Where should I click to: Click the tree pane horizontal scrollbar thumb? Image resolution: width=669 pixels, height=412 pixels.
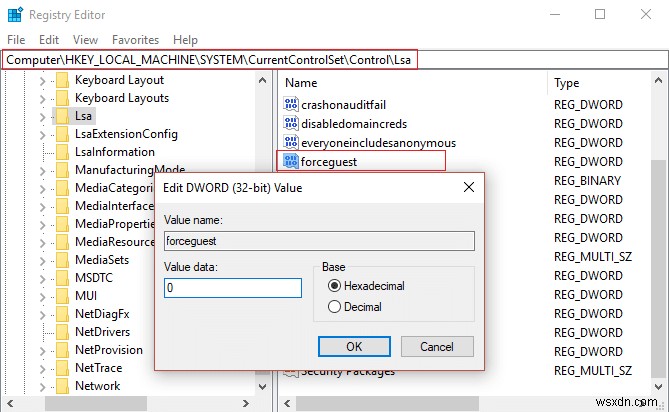(x=96, y=403)
